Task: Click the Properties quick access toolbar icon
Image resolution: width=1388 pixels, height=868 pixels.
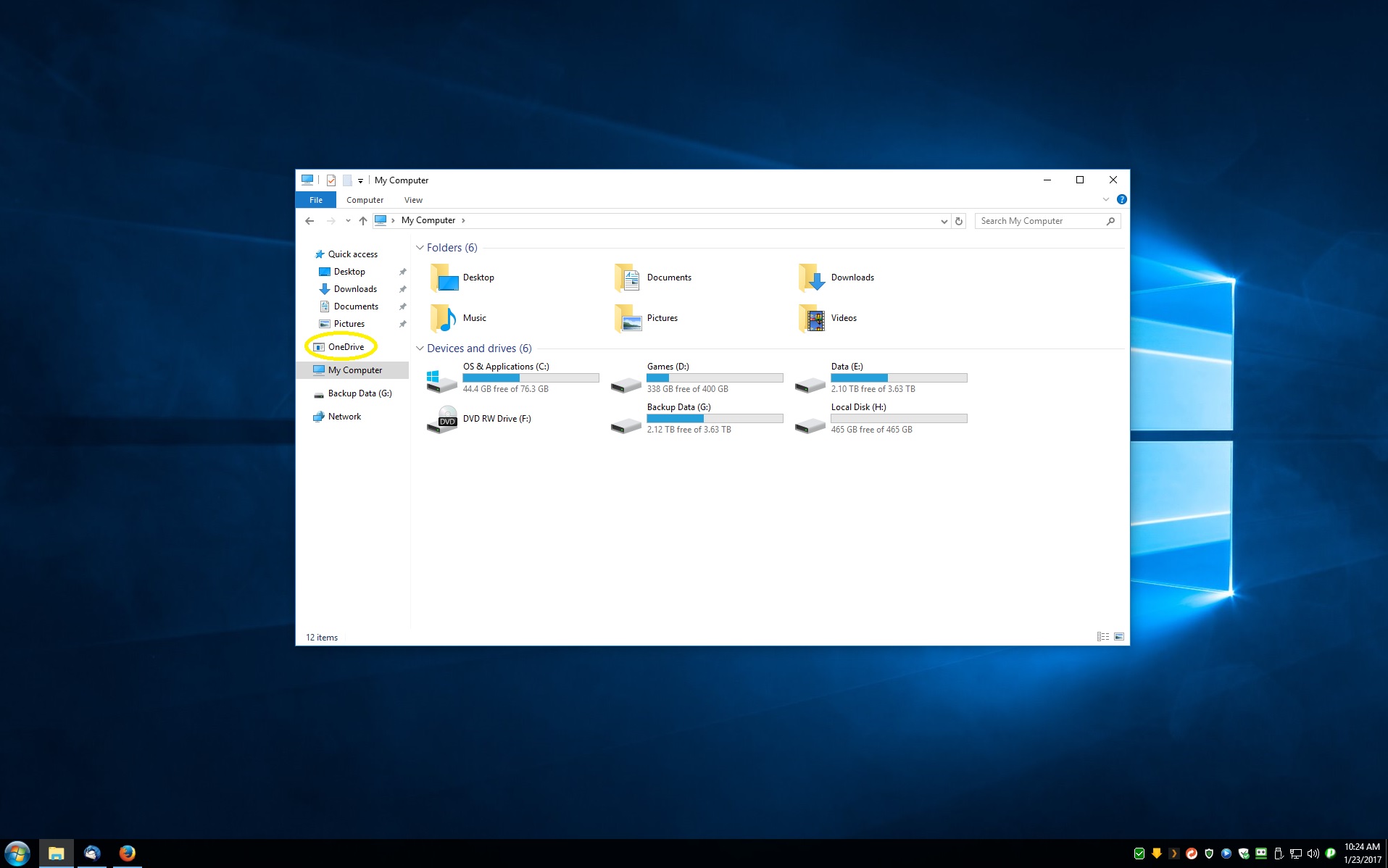Action: pyautogui.click(x=331, y=180)
